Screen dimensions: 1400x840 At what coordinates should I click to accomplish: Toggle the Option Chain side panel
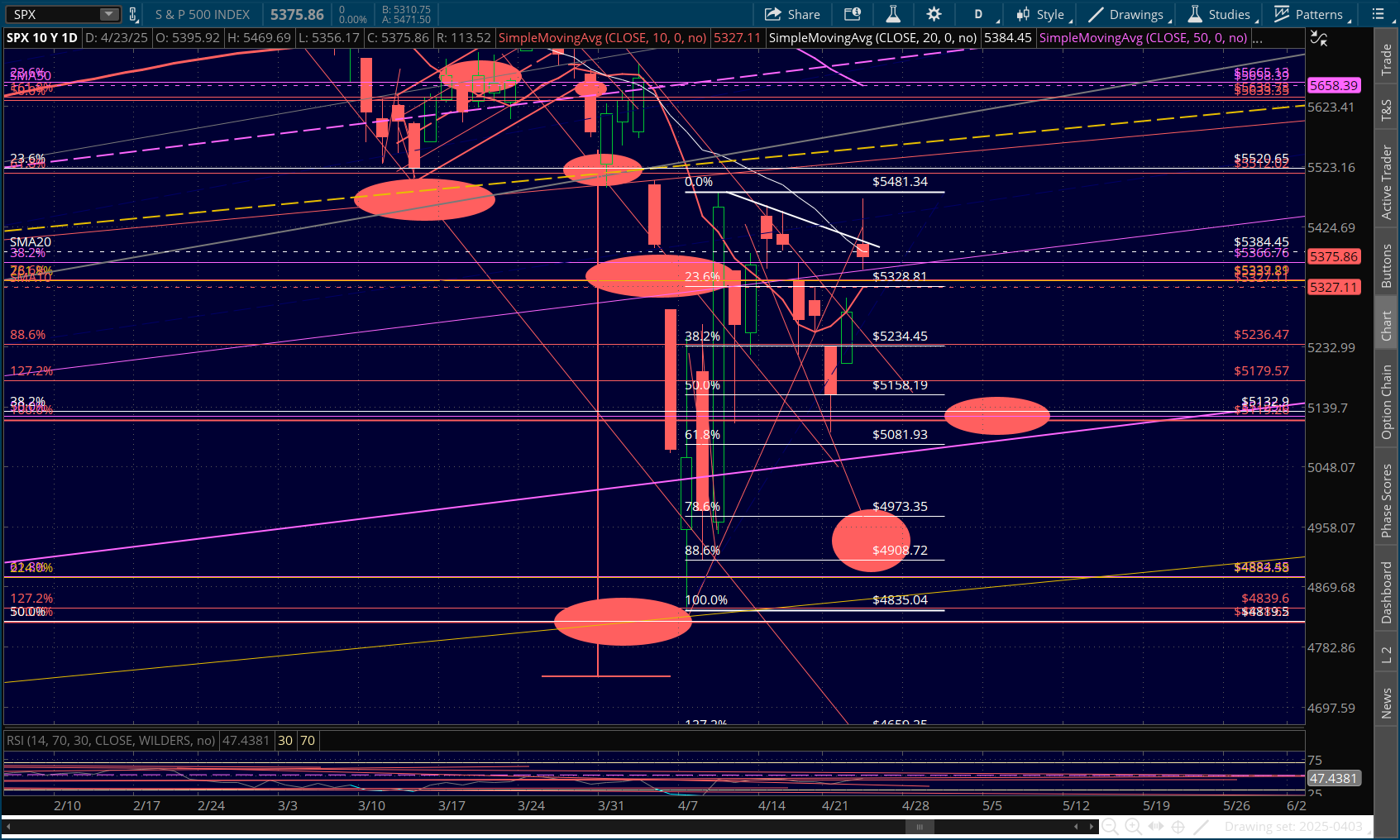click(x=1387, y=402)
